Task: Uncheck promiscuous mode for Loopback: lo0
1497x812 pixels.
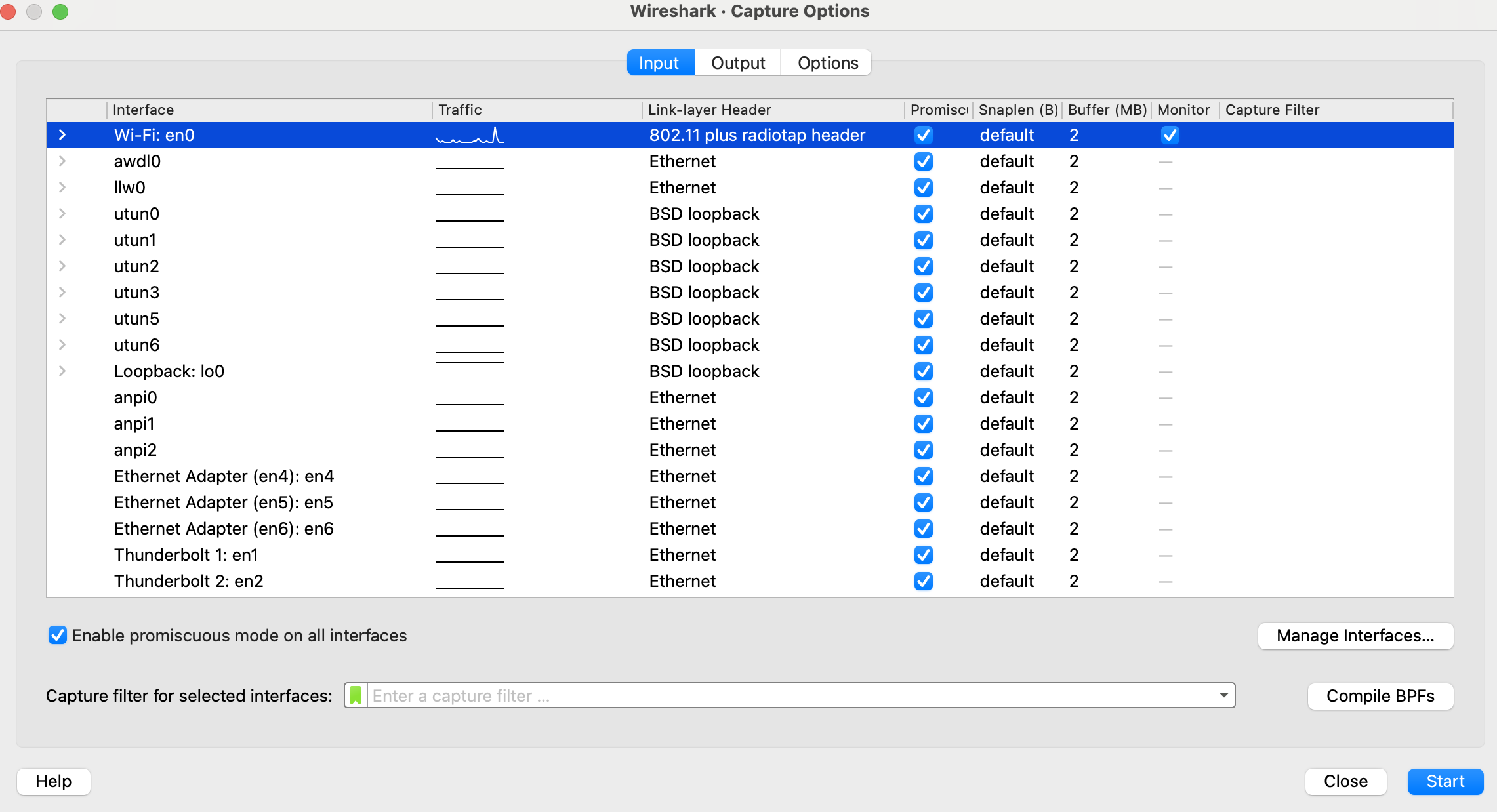Action: coord(923,371)
